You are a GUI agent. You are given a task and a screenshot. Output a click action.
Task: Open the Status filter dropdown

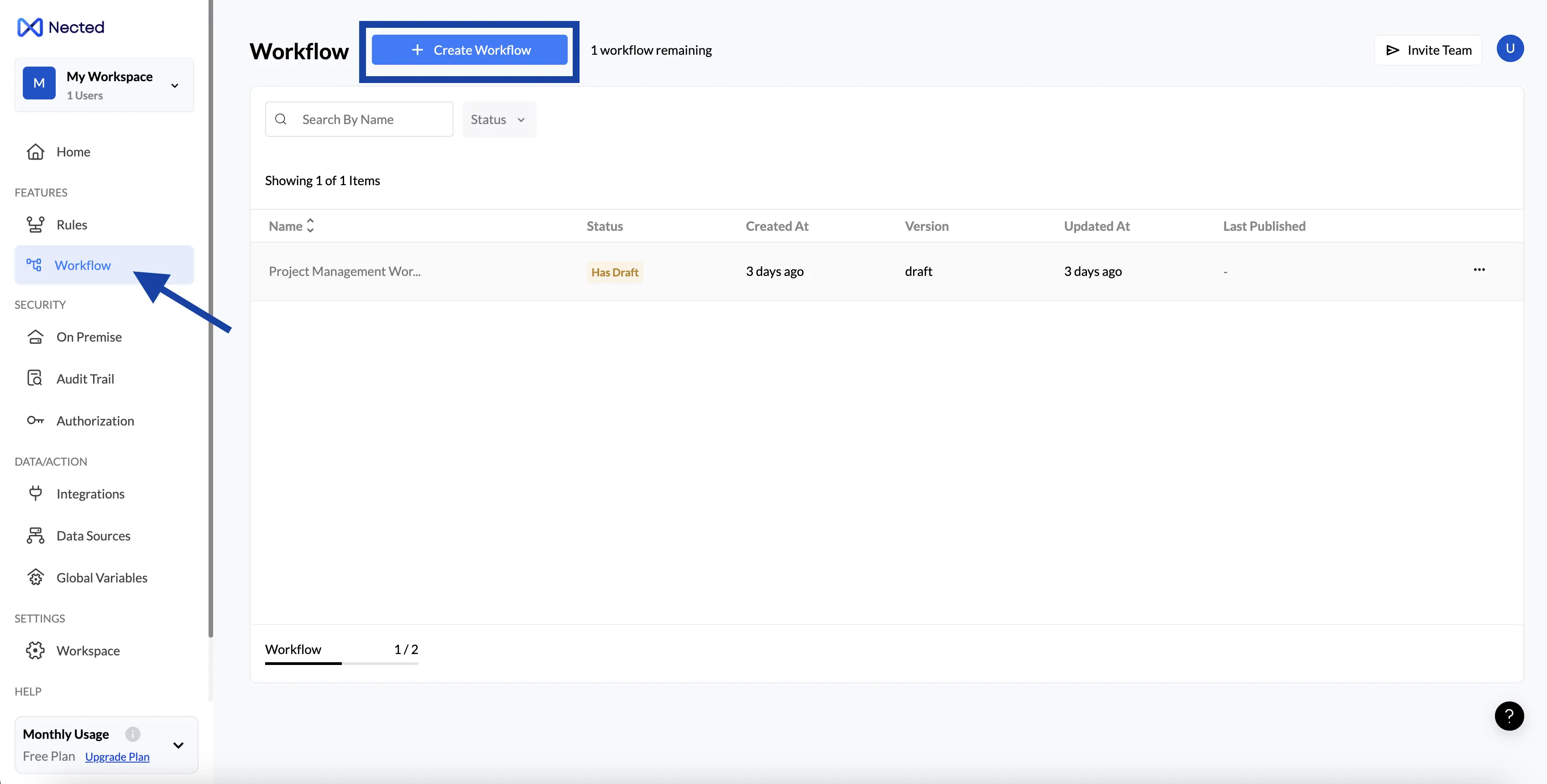tap(498, 119)
